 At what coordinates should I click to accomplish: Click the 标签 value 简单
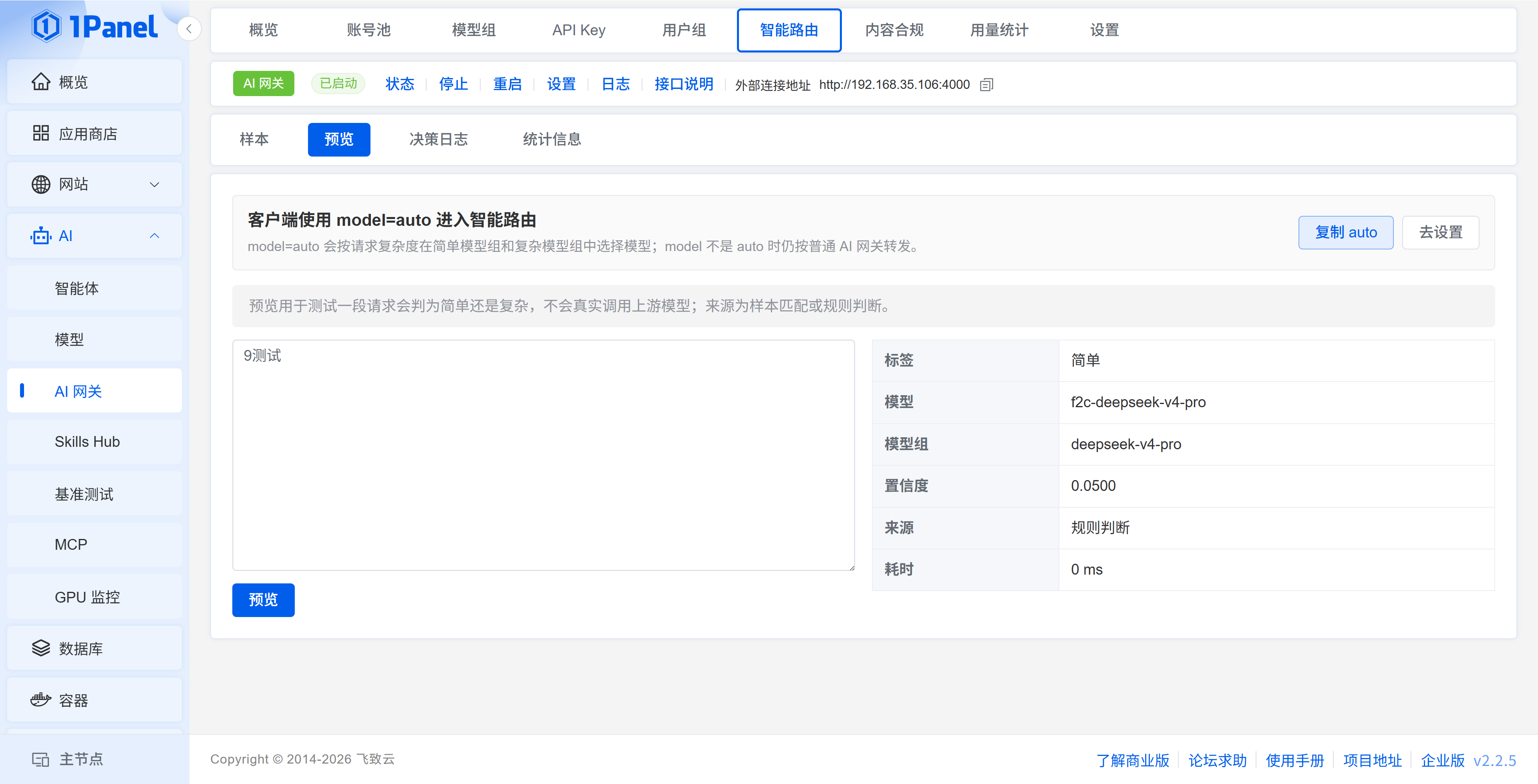[x=1085, y=360]
